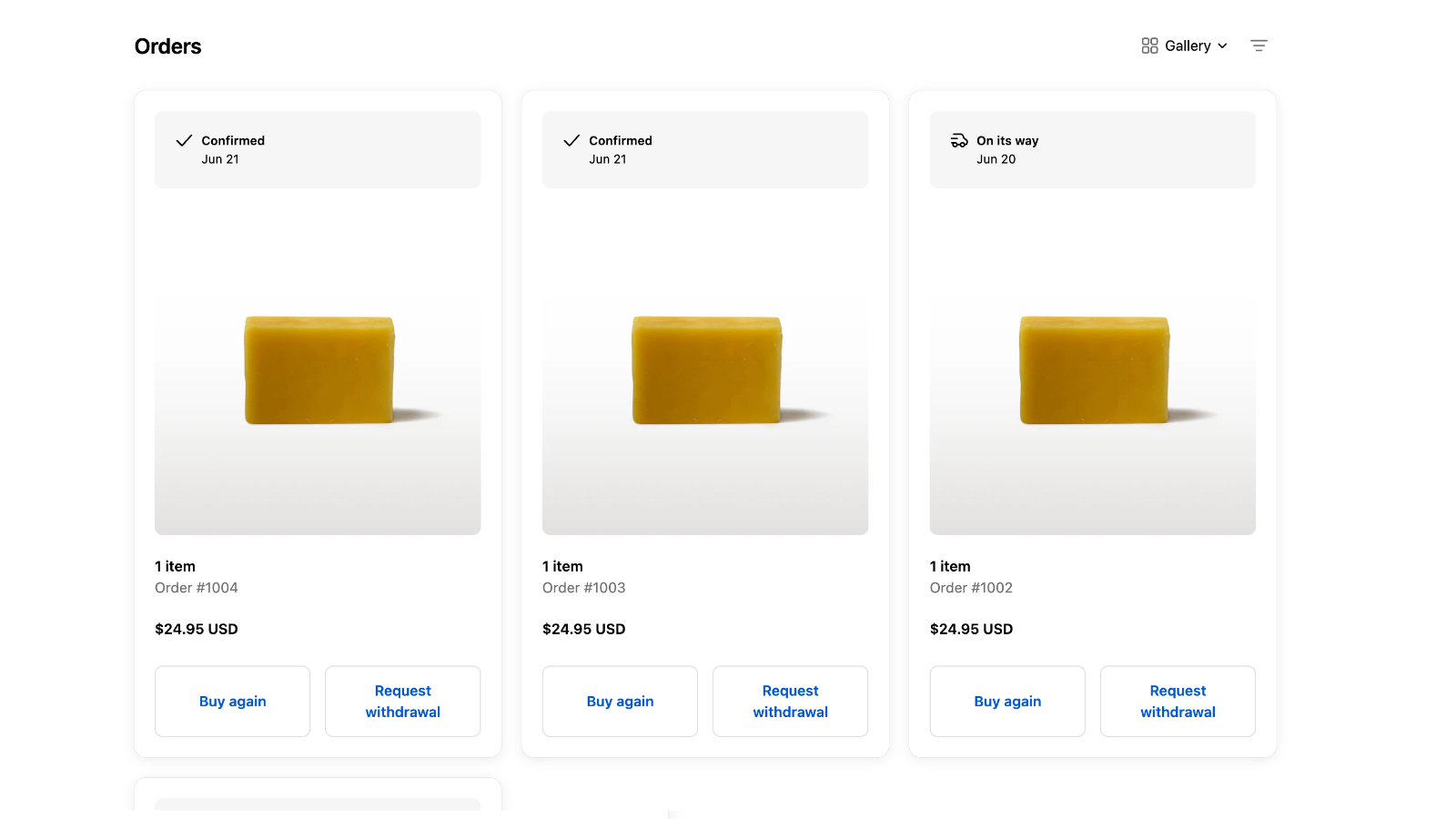Request withdrawal for order #1003

(x=791, y=702)
